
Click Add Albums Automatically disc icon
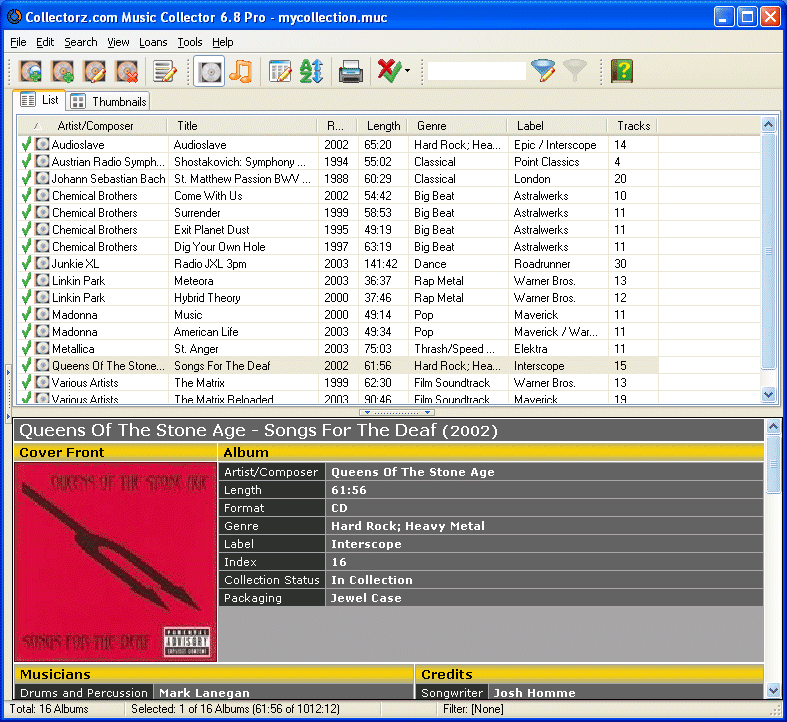pos(30,71)
